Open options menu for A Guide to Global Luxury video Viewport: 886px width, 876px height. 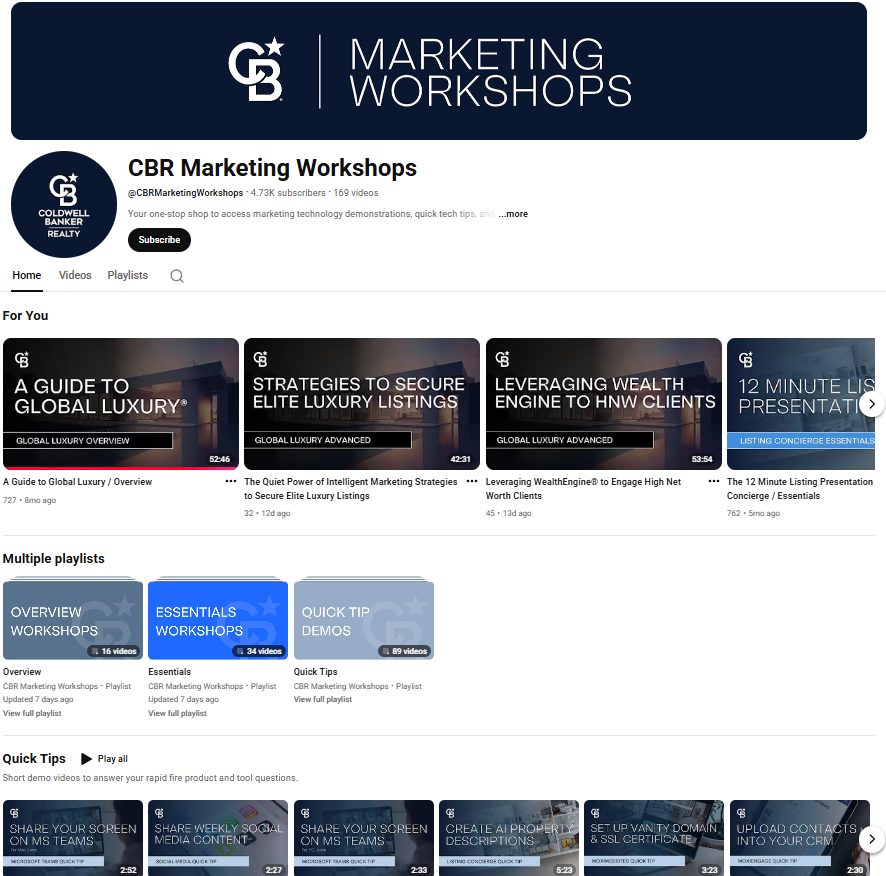[x=231, y=481]
